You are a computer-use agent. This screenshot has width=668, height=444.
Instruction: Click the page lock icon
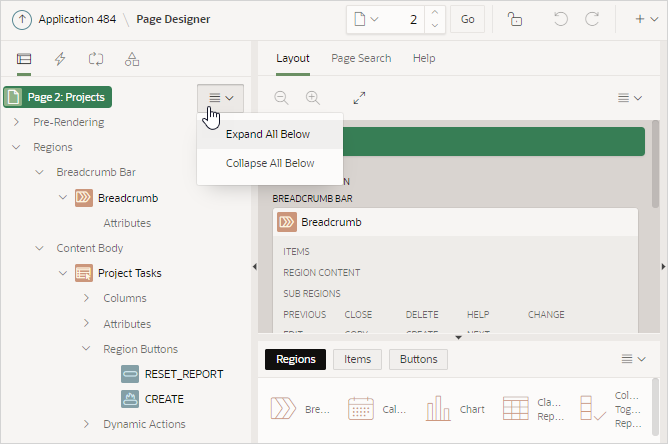[x=515, y=20]
